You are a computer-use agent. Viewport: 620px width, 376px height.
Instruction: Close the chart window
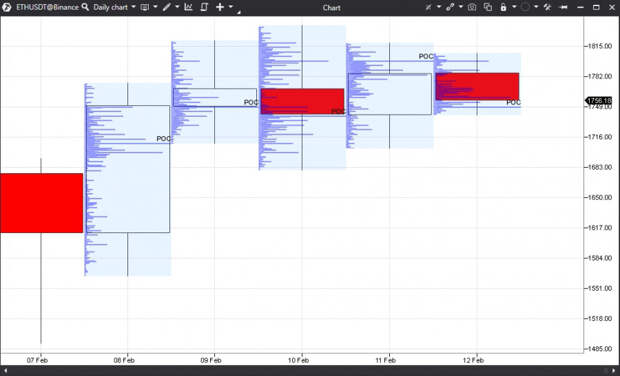click(611, 8)
